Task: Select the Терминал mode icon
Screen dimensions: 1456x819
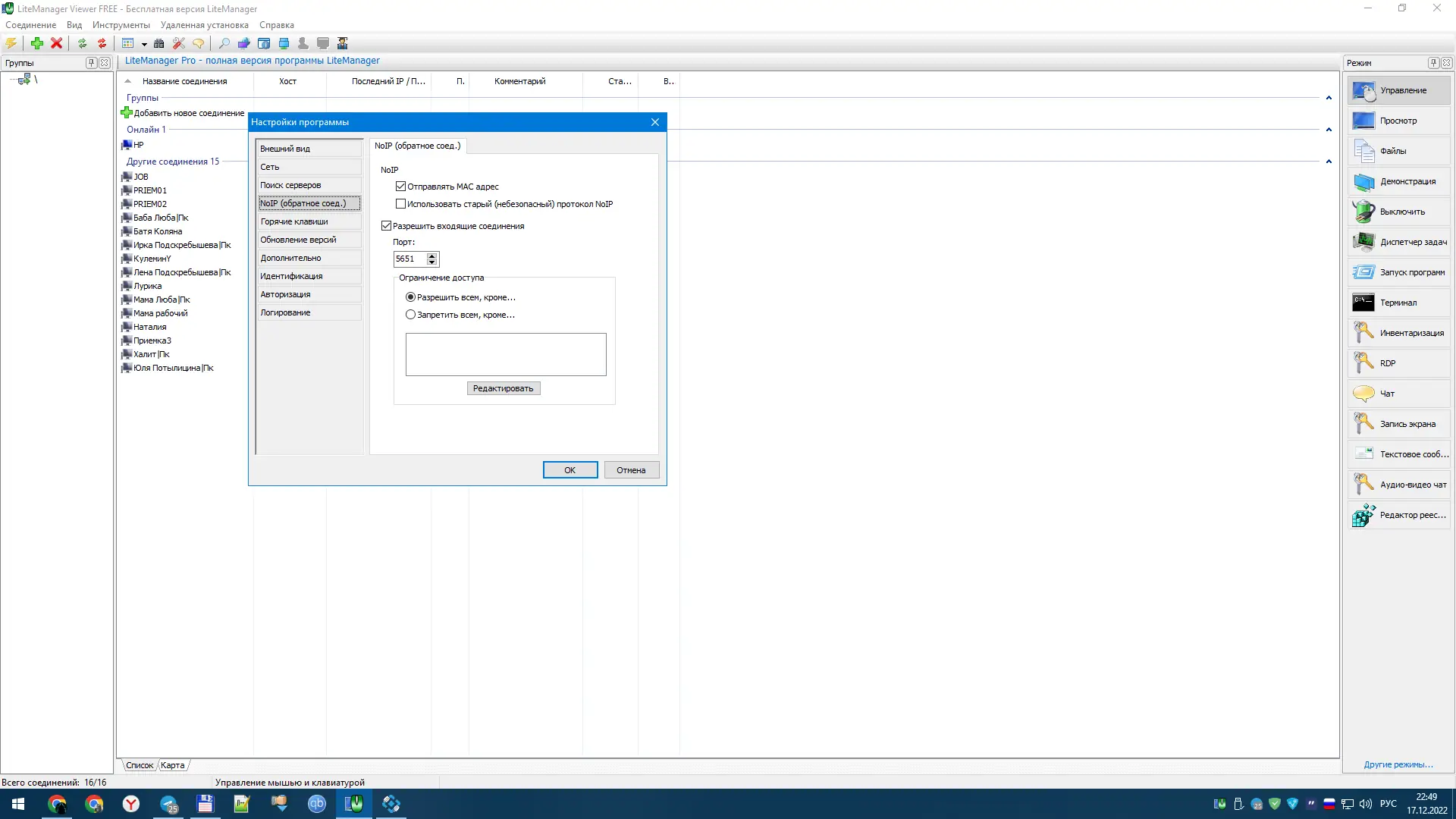Action: pyautogui.click(x=1363, y=303)
